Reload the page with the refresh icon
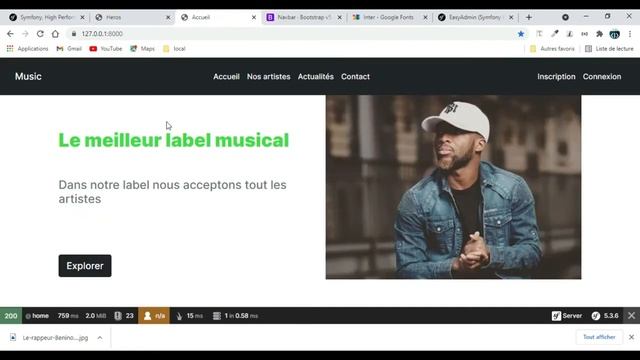This screenshot has height=360, width=640. pyautogui.click(x=40, y=34)
